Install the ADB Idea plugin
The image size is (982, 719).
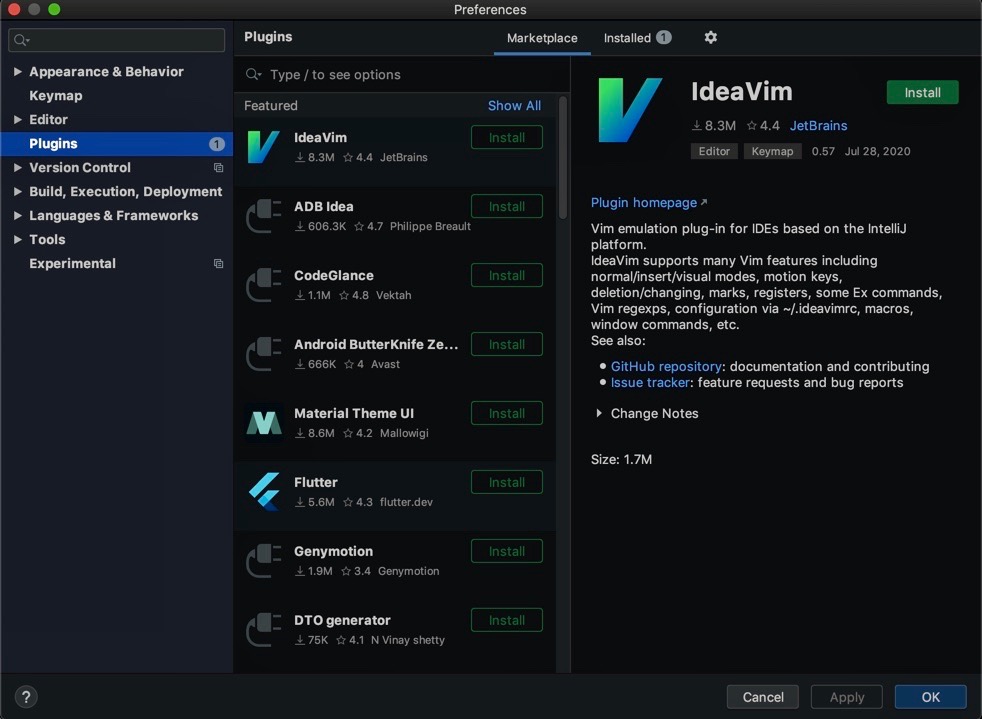tap(507, 207)
